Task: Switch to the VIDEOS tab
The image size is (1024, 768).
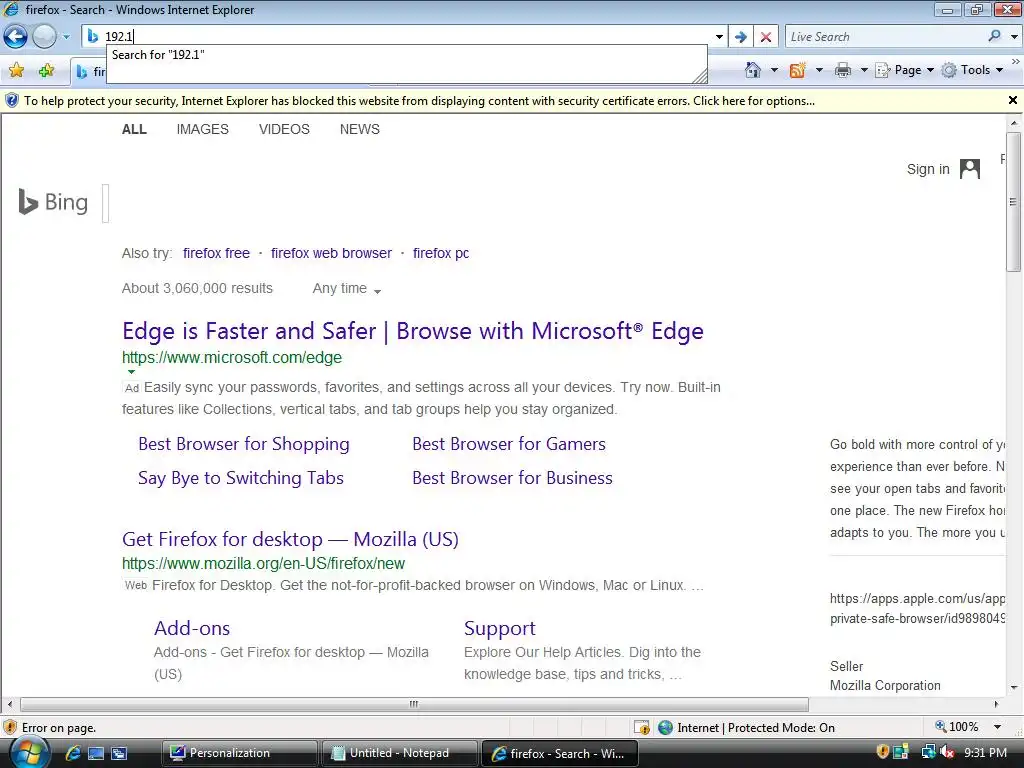Action: pos(284,129)
